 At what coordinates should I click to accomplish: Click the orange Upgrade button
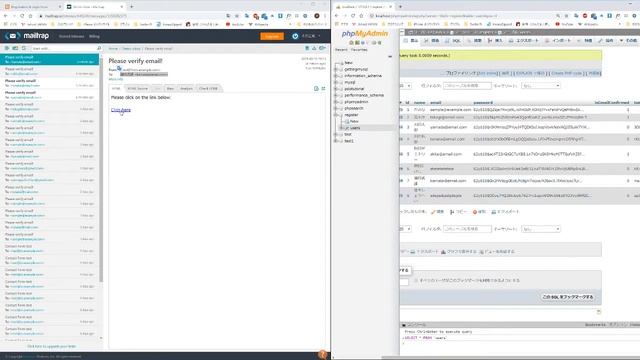pos(272,36)
